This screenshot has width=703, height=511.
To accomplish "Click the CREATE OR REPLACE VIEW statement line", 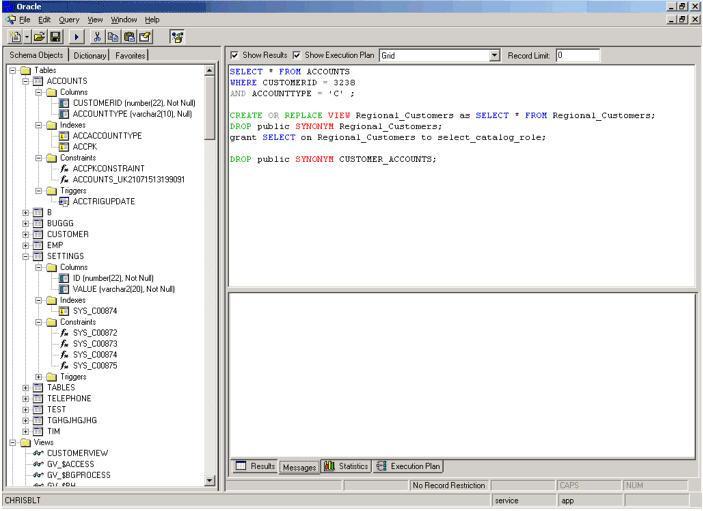I will tap(442, 116).
